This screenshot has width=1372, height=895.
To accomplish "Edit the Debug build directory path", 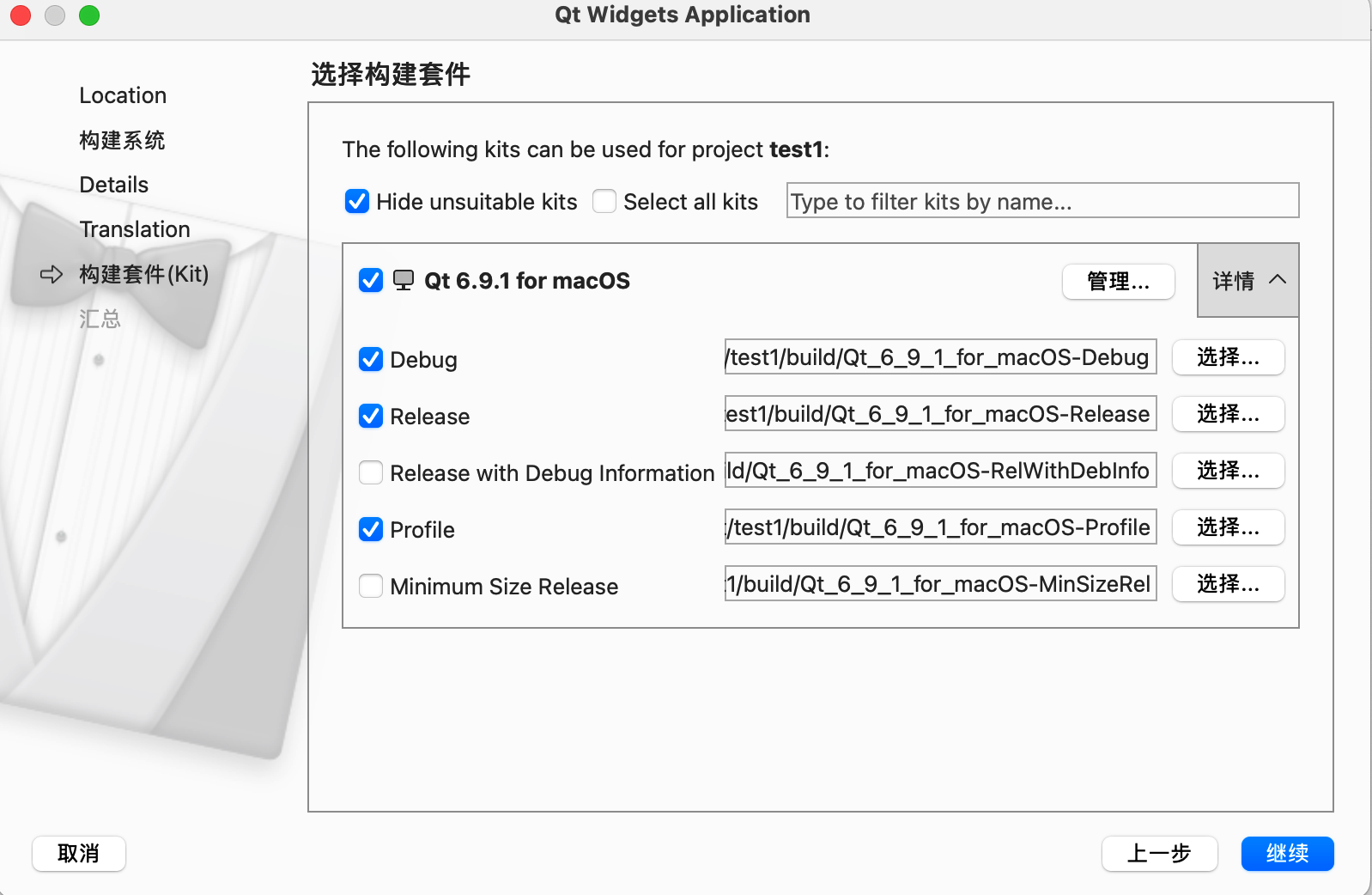I will tap(940, 357).
